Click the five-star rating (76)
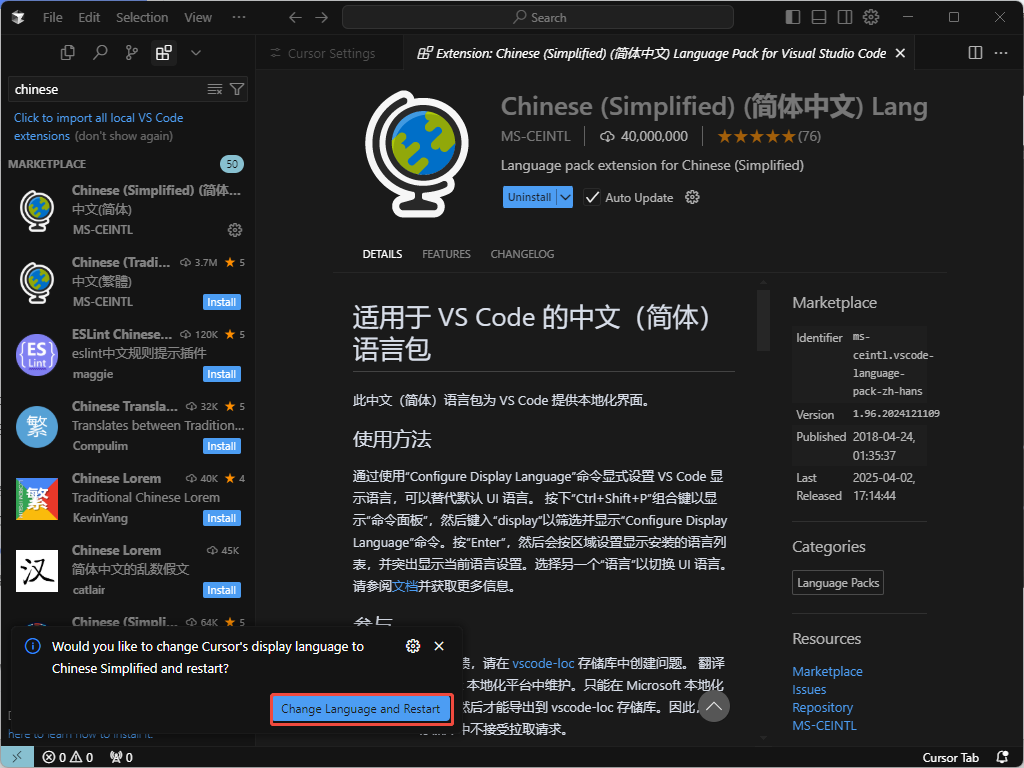1024x768 pixels. 769,136
